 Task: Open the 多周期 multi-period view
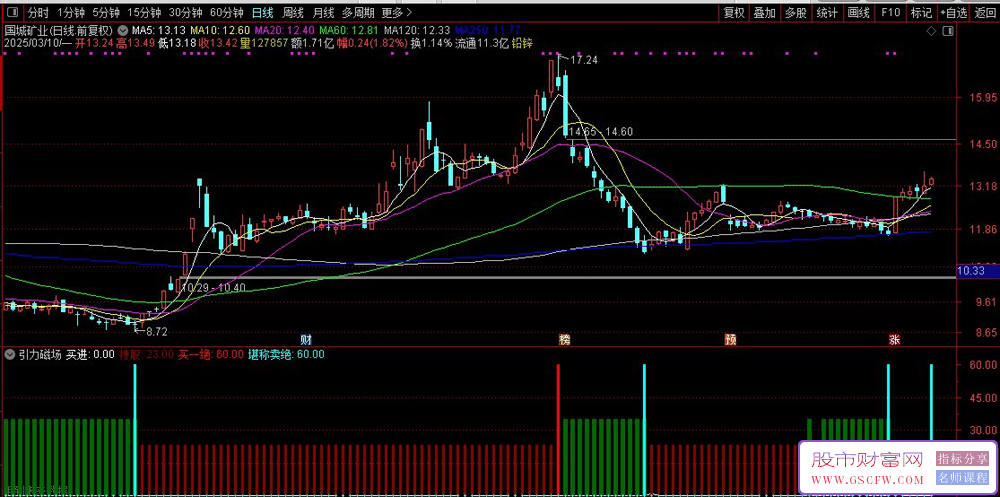coord(358,12)
